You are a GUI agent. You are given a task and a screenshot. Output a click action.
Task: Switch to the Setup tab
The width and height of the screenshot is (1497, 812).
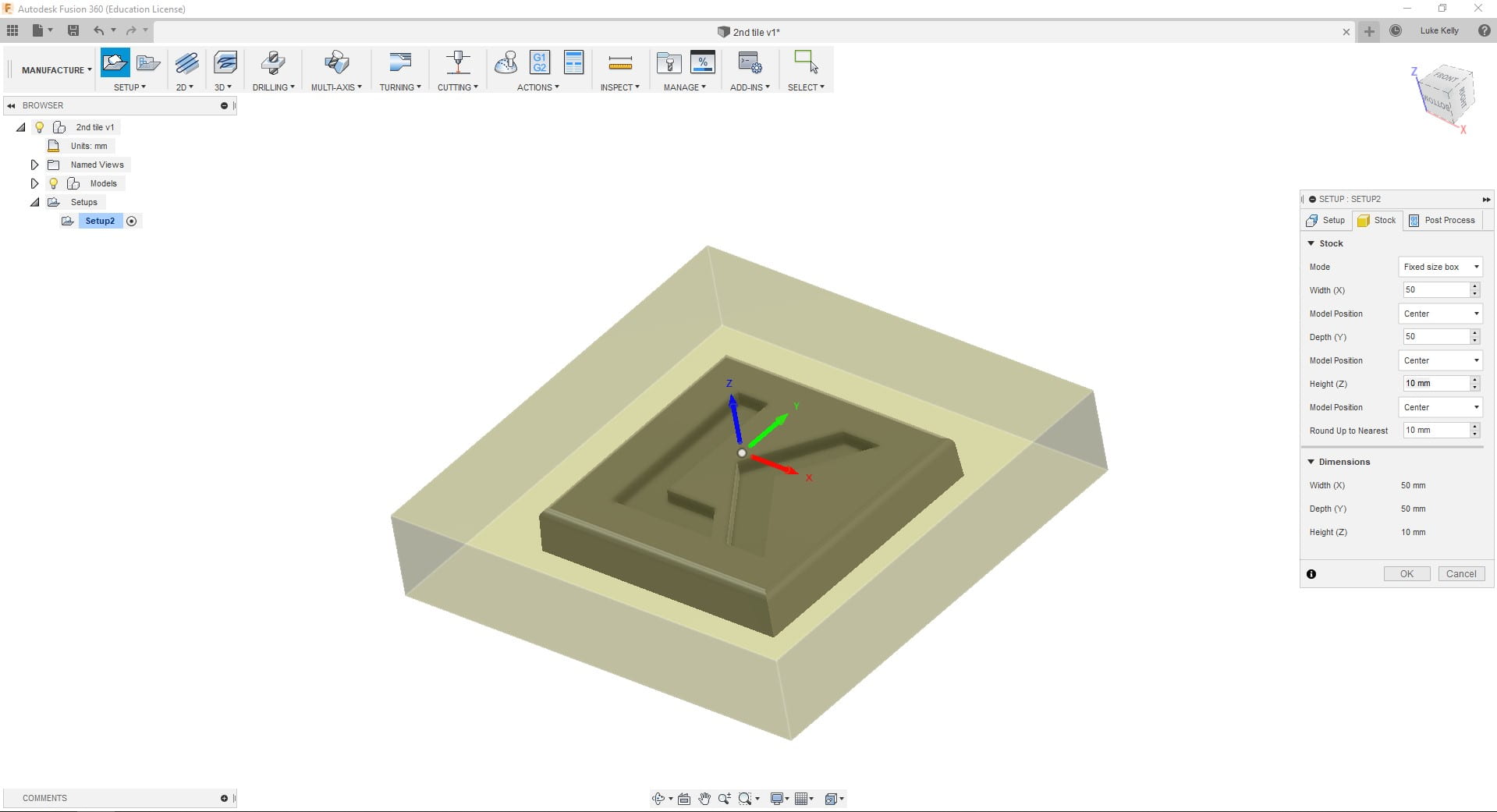coord(1326,220)
